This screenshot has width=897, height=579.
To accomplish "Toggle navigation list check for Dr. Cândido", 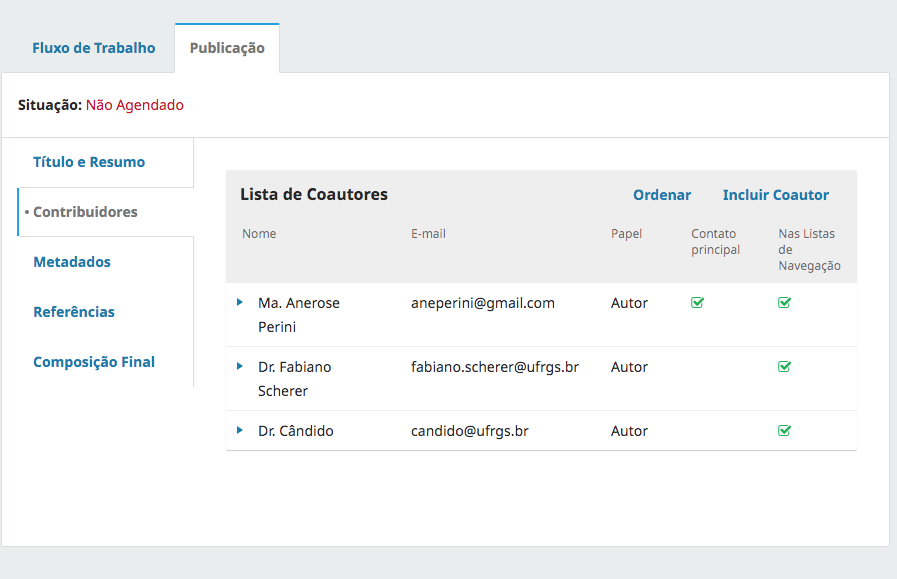I will [785, 431].
